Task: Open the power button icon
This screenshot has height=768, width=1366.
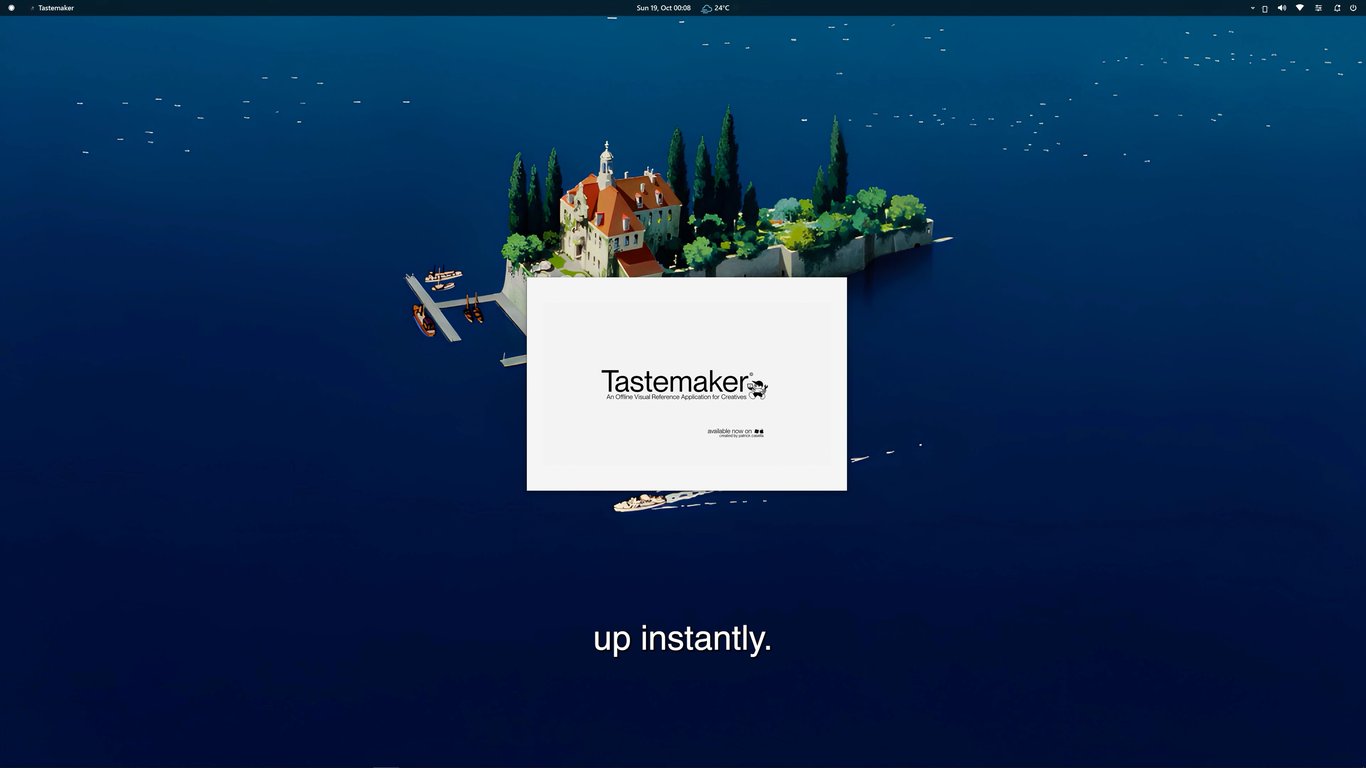Action: coord(1353,8)
